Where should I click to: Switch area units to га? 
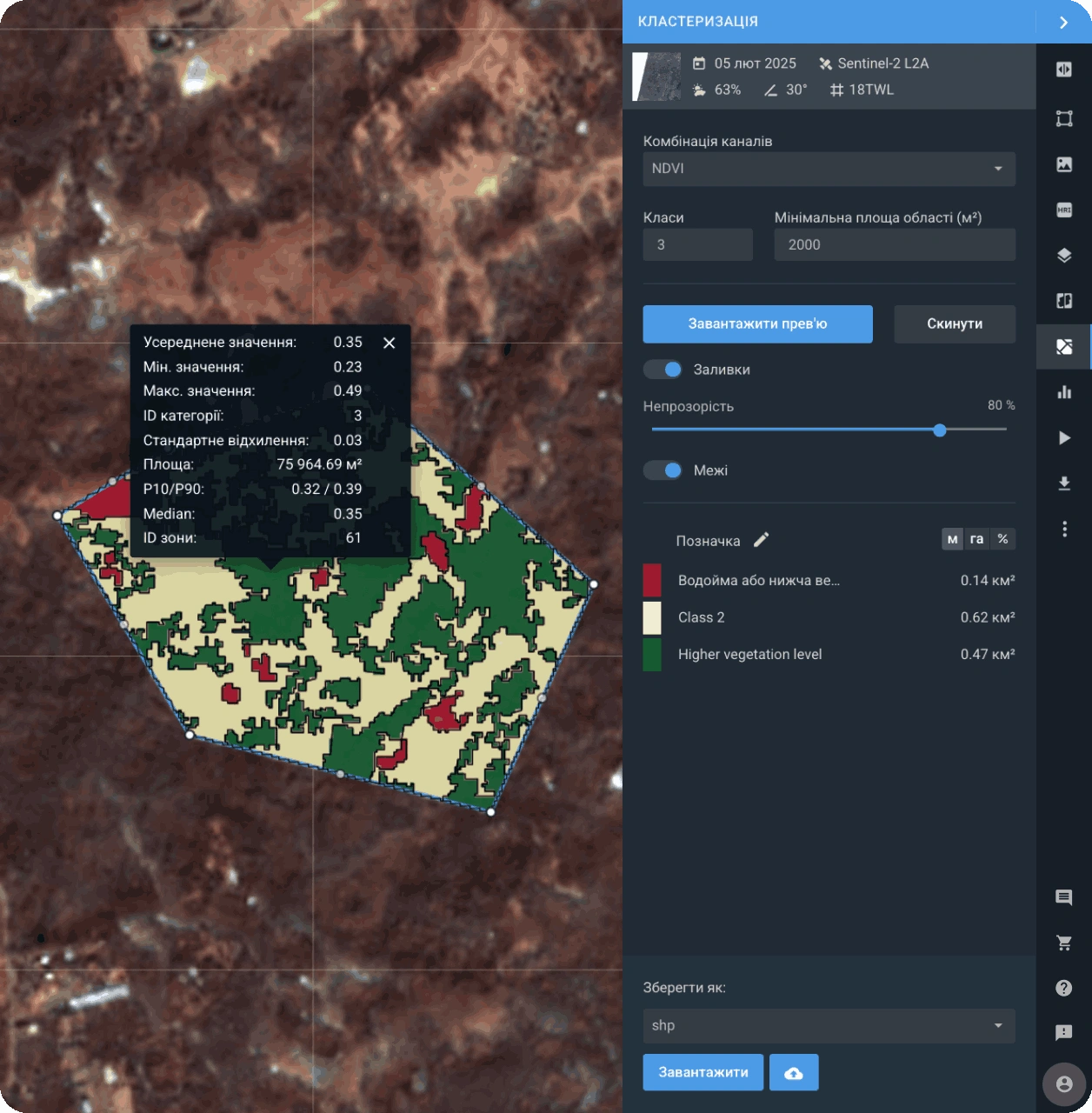click(976, 539)
